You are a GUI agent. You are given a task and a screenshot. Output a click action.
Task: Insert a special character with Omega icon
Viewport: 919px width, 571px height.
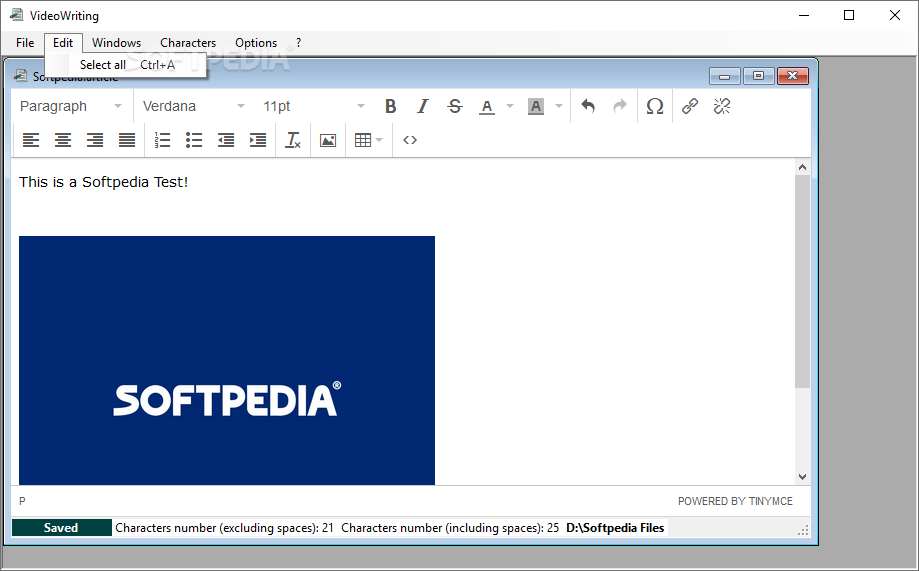pos(655,106)
